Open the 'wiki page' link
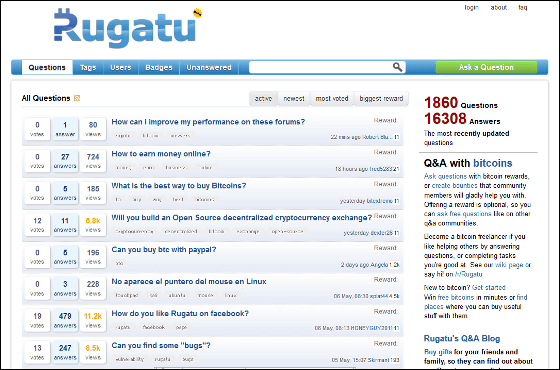This screenshot has height=370, width=560. coord(509,265)
